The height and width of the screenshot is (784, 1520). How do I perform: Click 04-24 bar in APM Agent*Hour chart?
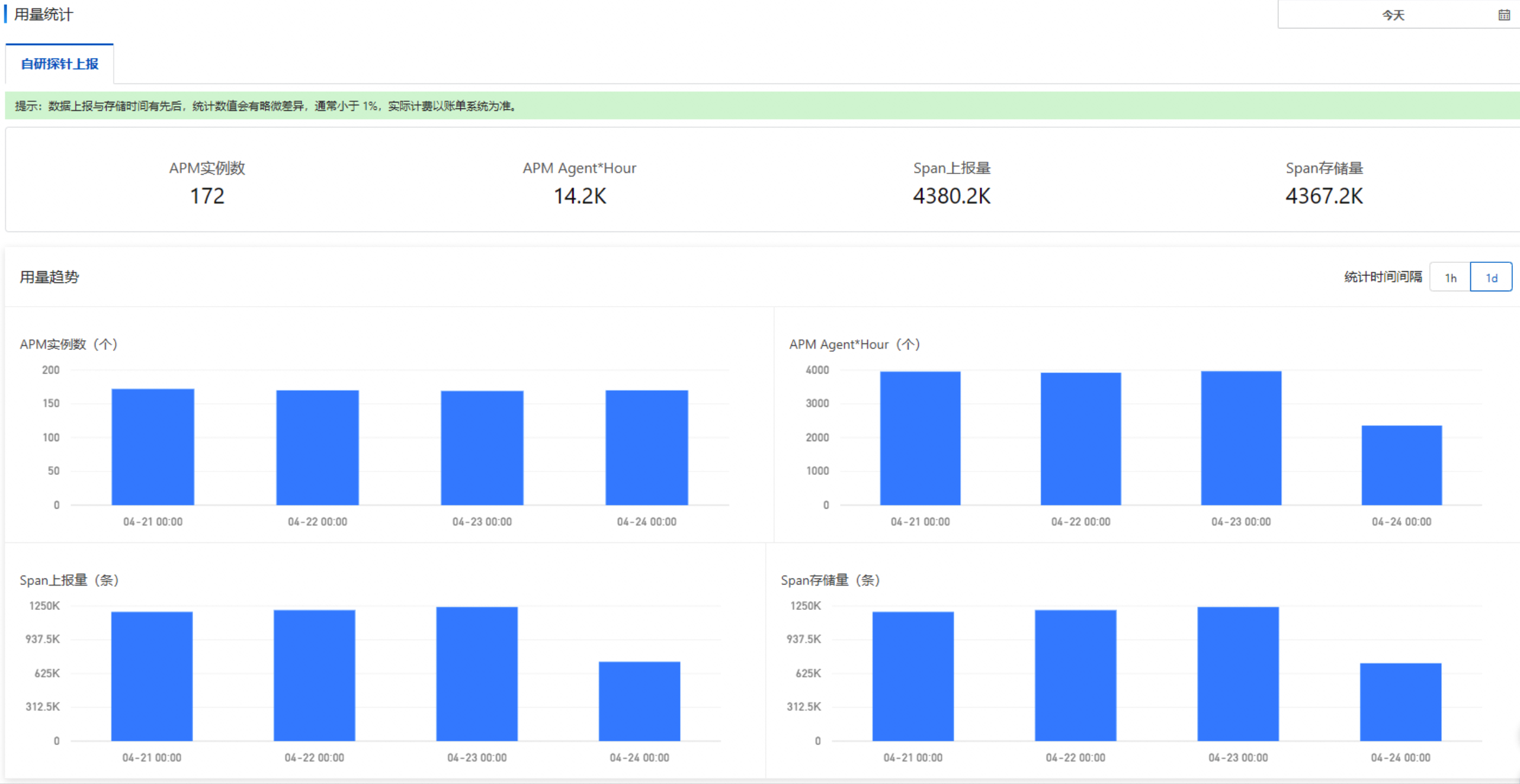coord(1401,465)
